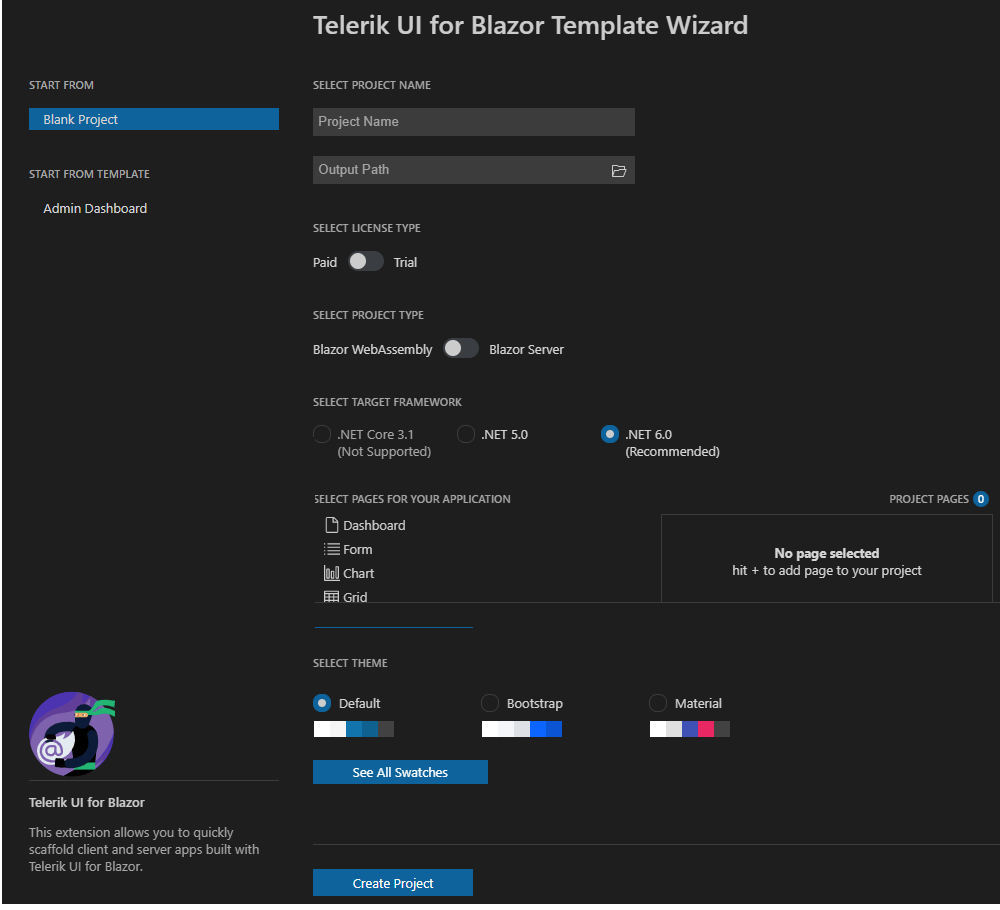This screenshot has width=1000, height=910.
Task: Choose Blank Project in Start From
Action: pyautogui.click(x=154, y=119)
